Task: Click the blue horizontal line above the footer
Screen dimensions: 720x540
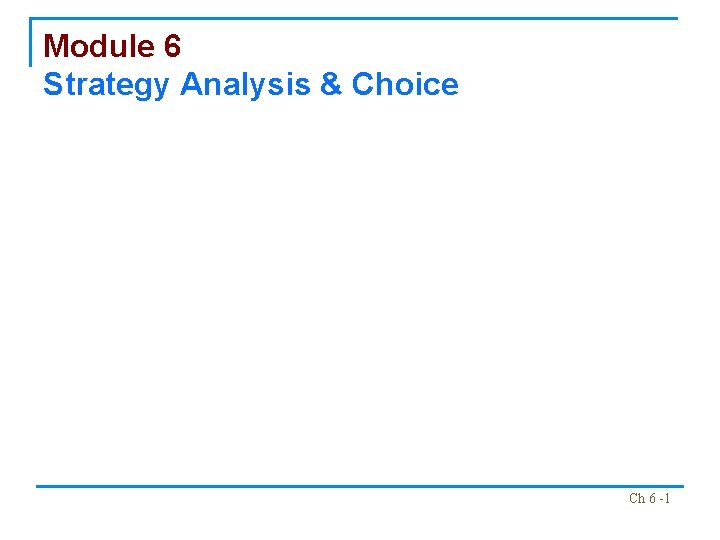Action: click(360, 487)
